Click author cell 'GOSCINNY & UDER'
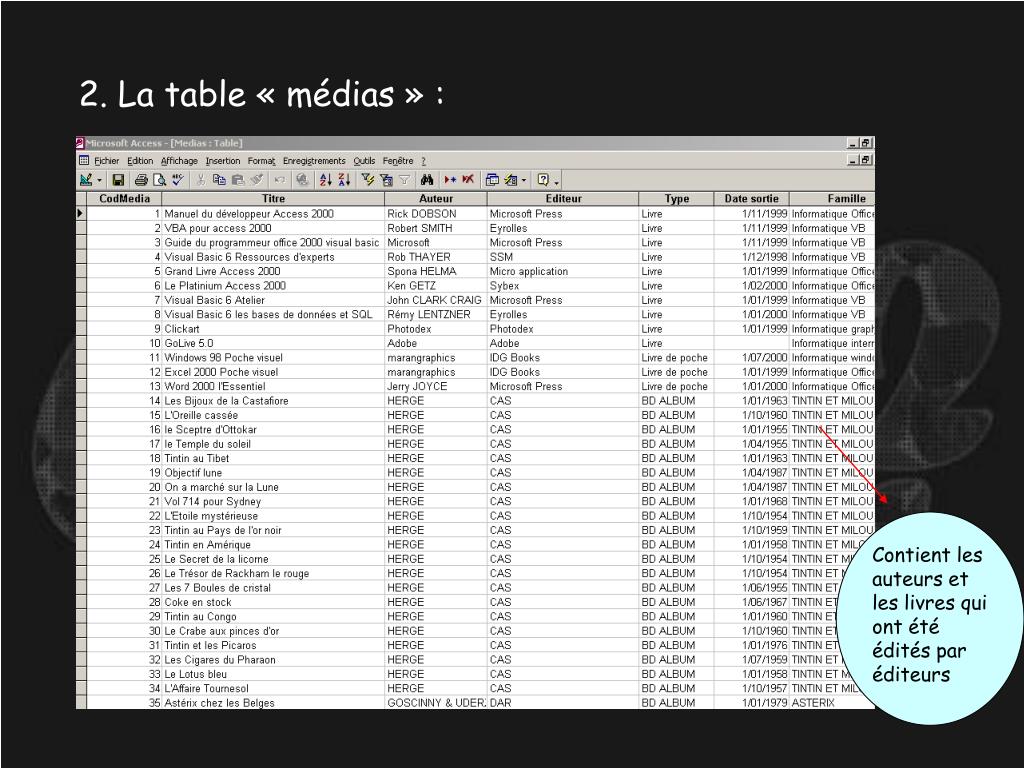 (x=436, y=703)
